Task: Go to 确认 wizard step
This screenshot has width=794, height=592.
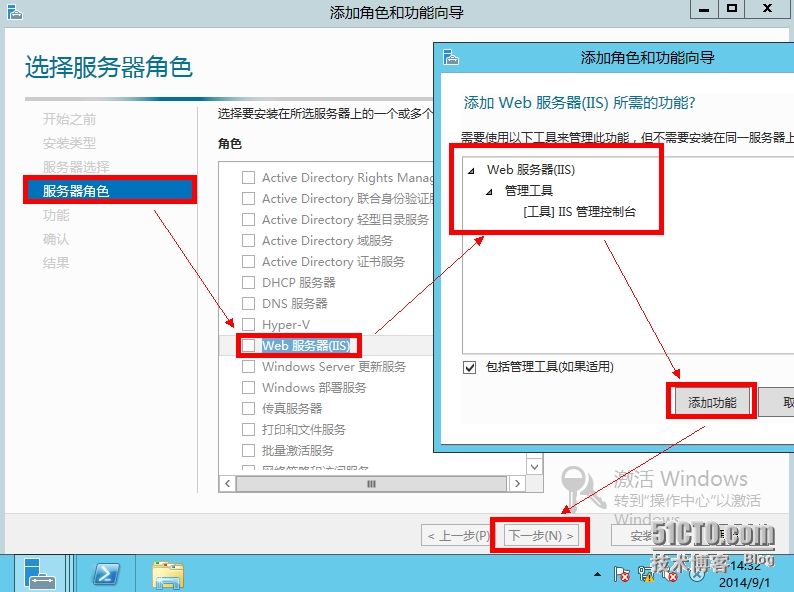Action: pos(56,239)
